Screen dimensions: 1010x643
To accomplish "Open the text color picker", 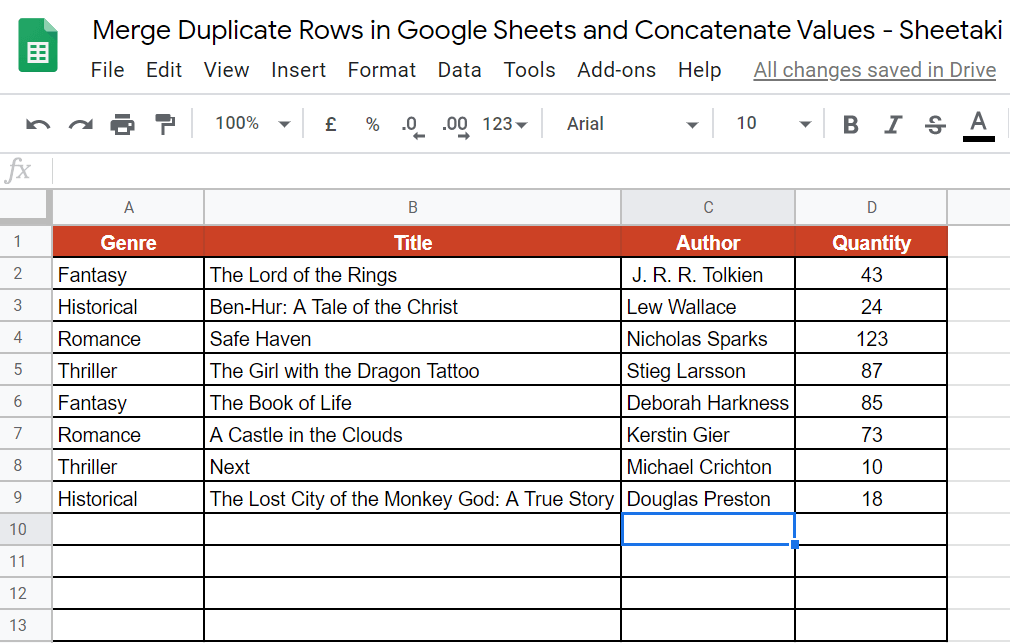I will click(978, 125).
